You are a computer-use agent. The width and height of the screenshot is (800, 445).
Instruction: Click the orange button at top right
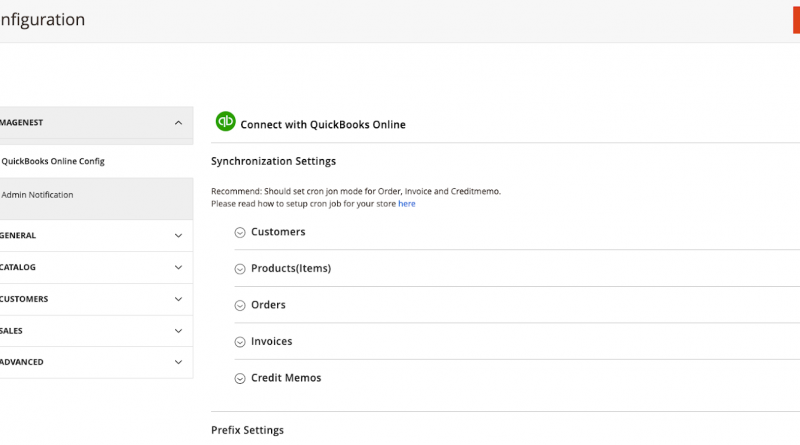tap(796, 19)
